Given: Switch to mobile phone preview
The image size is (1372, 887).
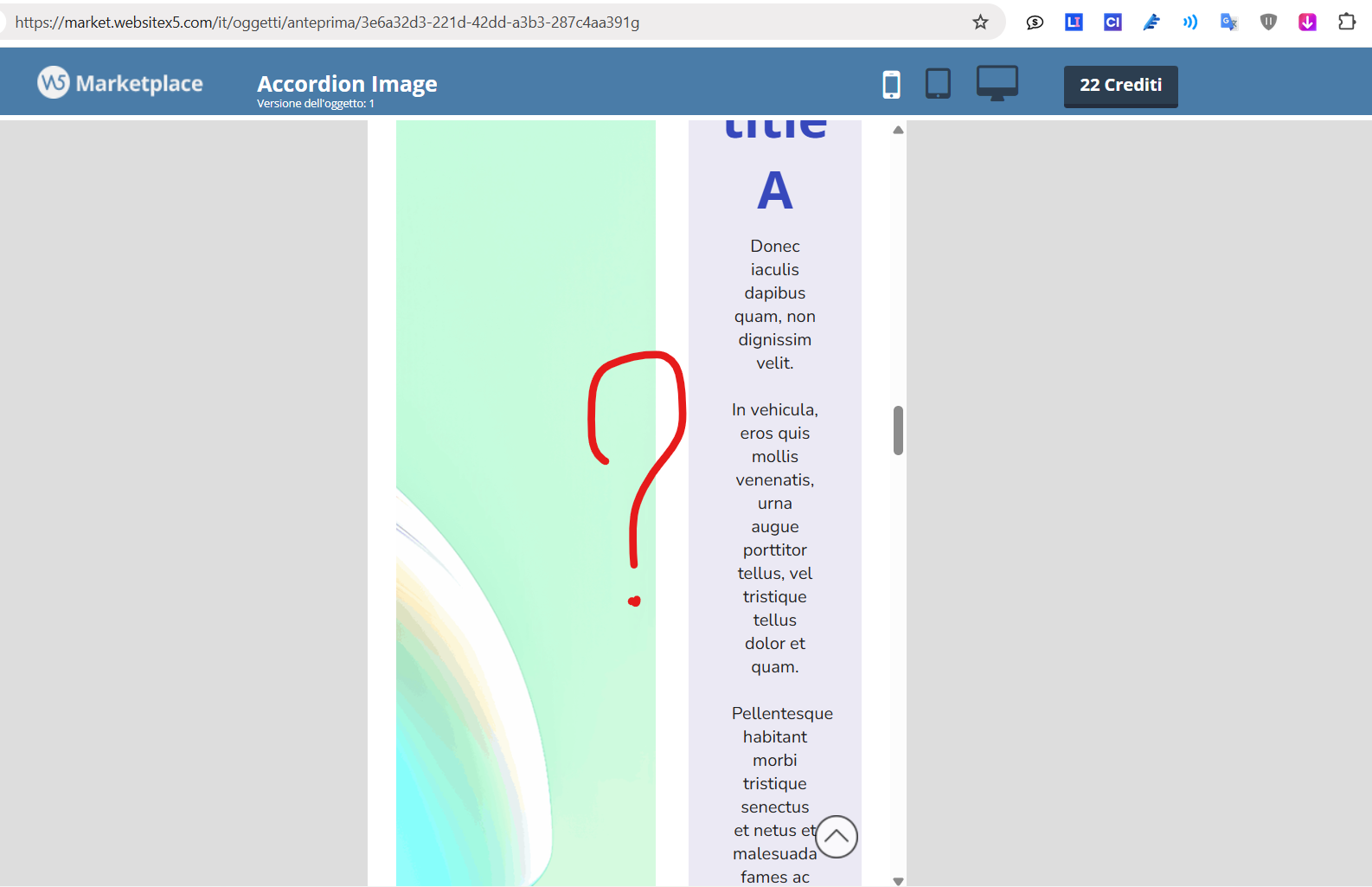Looking at the screenshot, I should coord(891,84).
